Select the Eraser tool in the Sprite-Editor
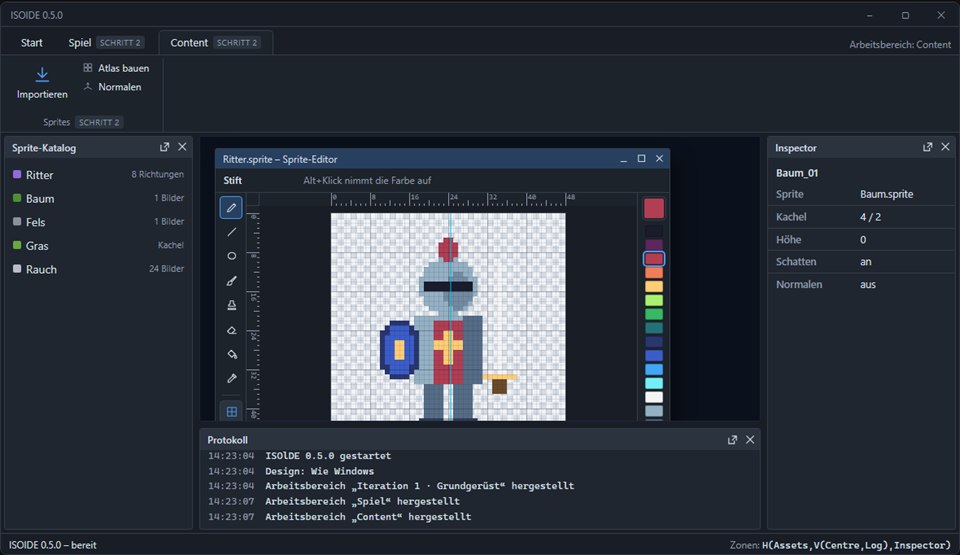The height and width of the screenshot is (555, 960). click(x=231, y=330)
